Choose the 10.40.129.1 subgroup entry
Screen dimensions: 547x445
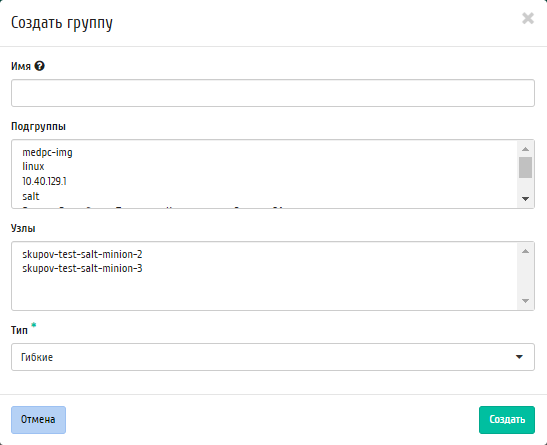(44, 181)
